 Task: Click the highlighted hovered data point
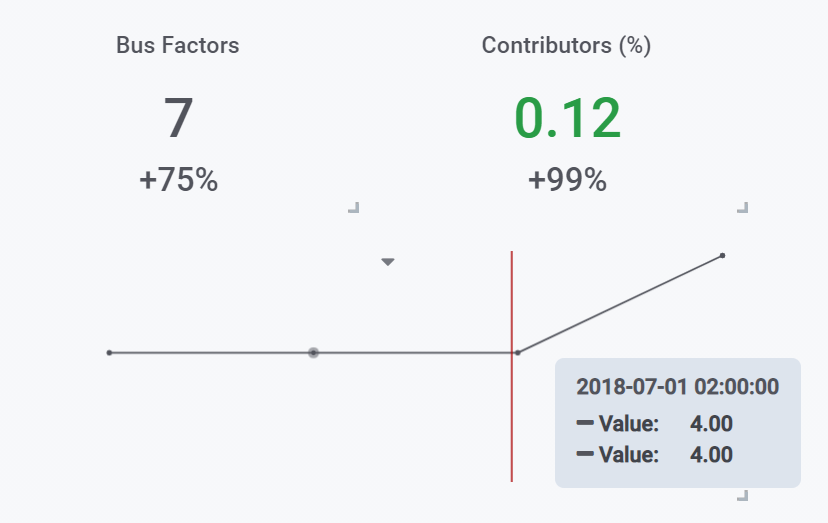tap(313, 352)
